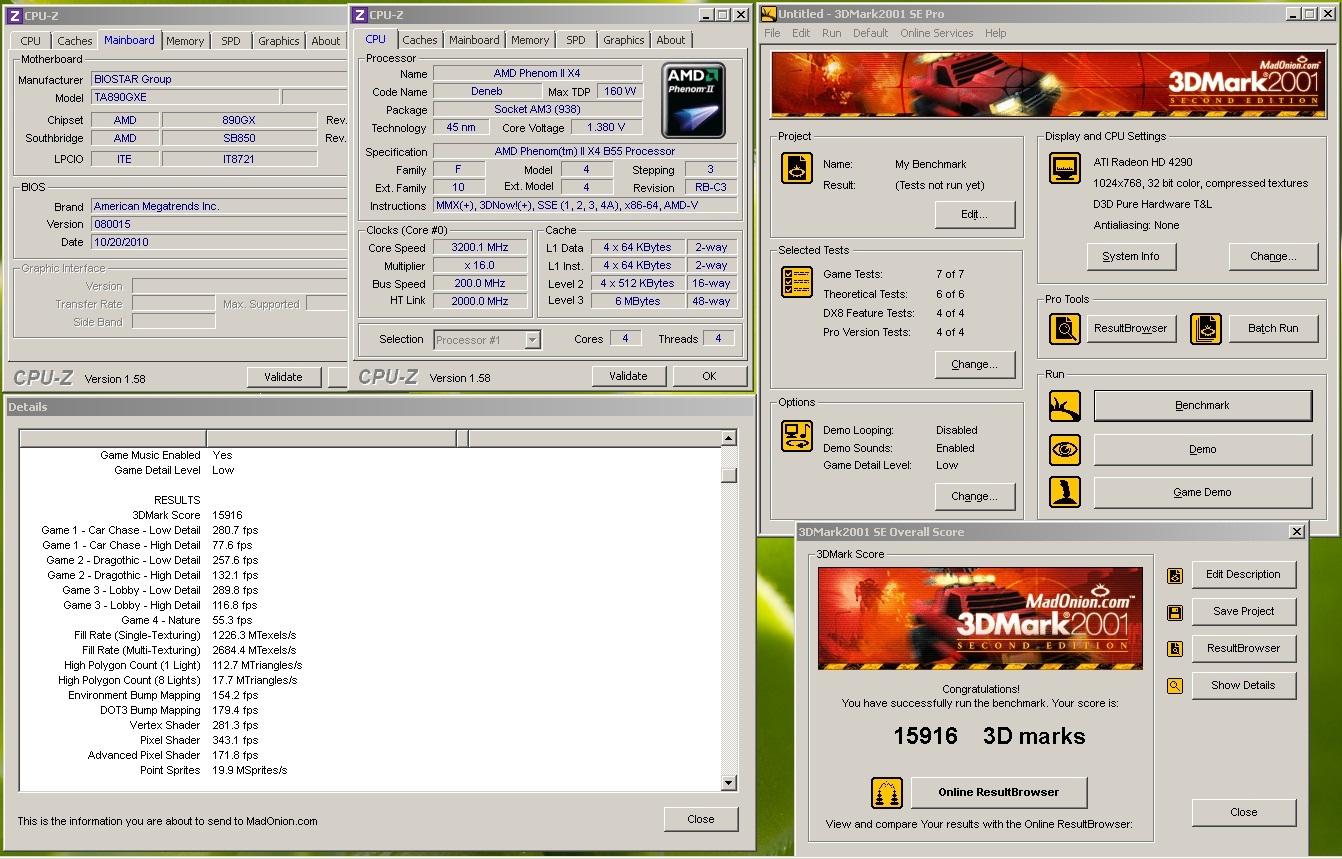Click the small ResultBrowser icon in Overall Score

point(1175,649)
